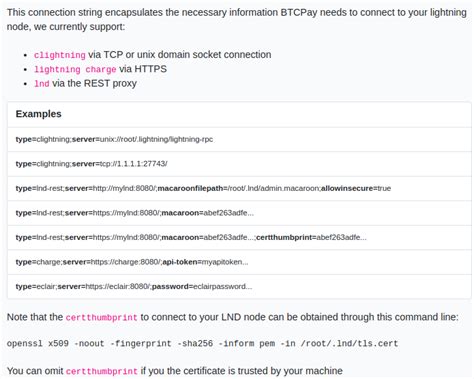
Task: Click the lightning charge code label
Action: 75,69
